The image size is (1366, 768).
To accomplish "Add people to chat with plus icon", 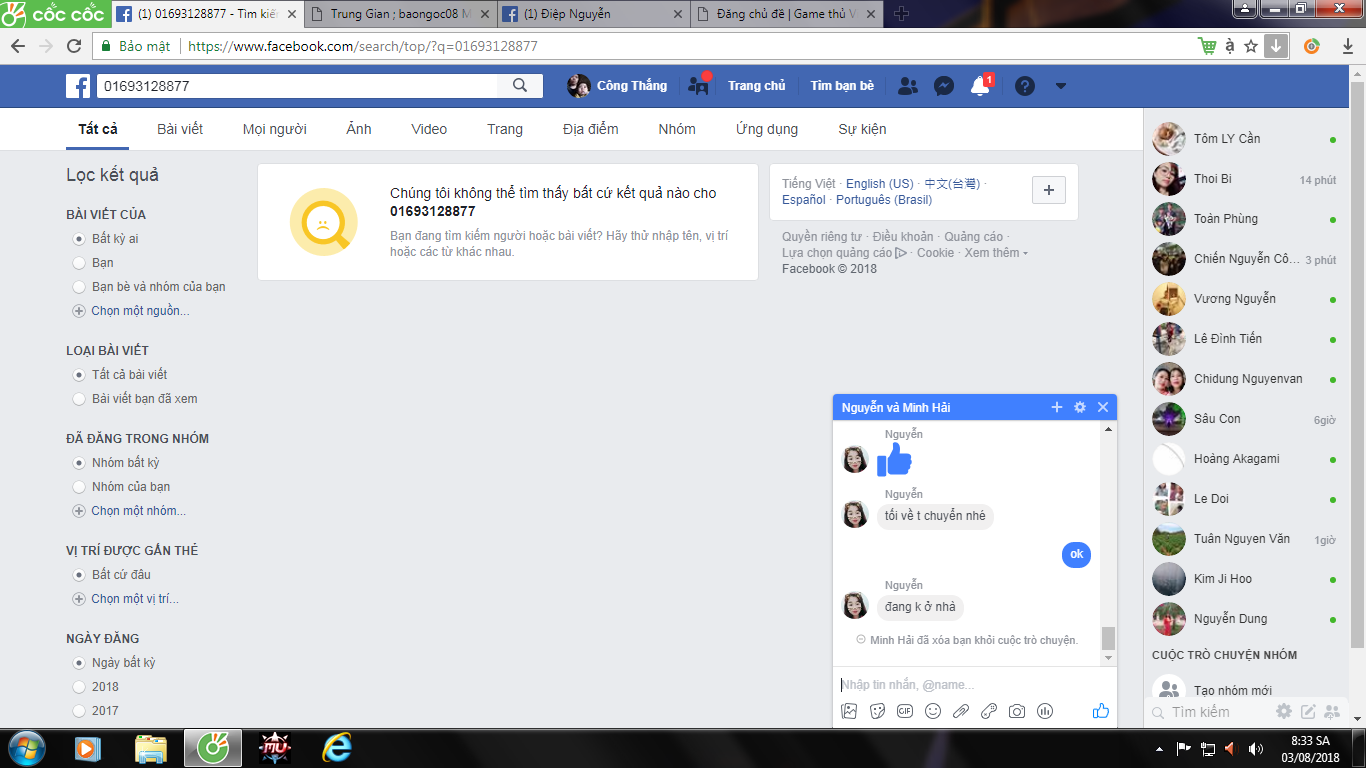I will (1057, 407).
